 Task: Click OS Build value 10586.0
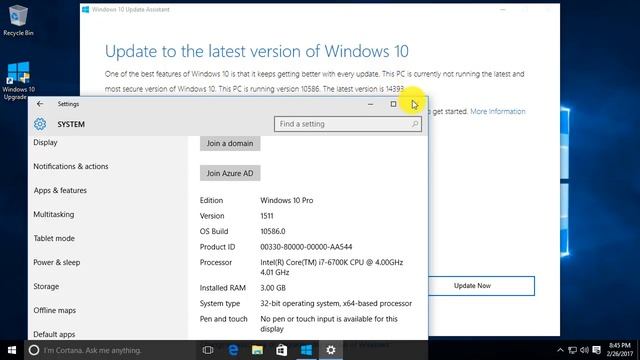click(273, 231)
